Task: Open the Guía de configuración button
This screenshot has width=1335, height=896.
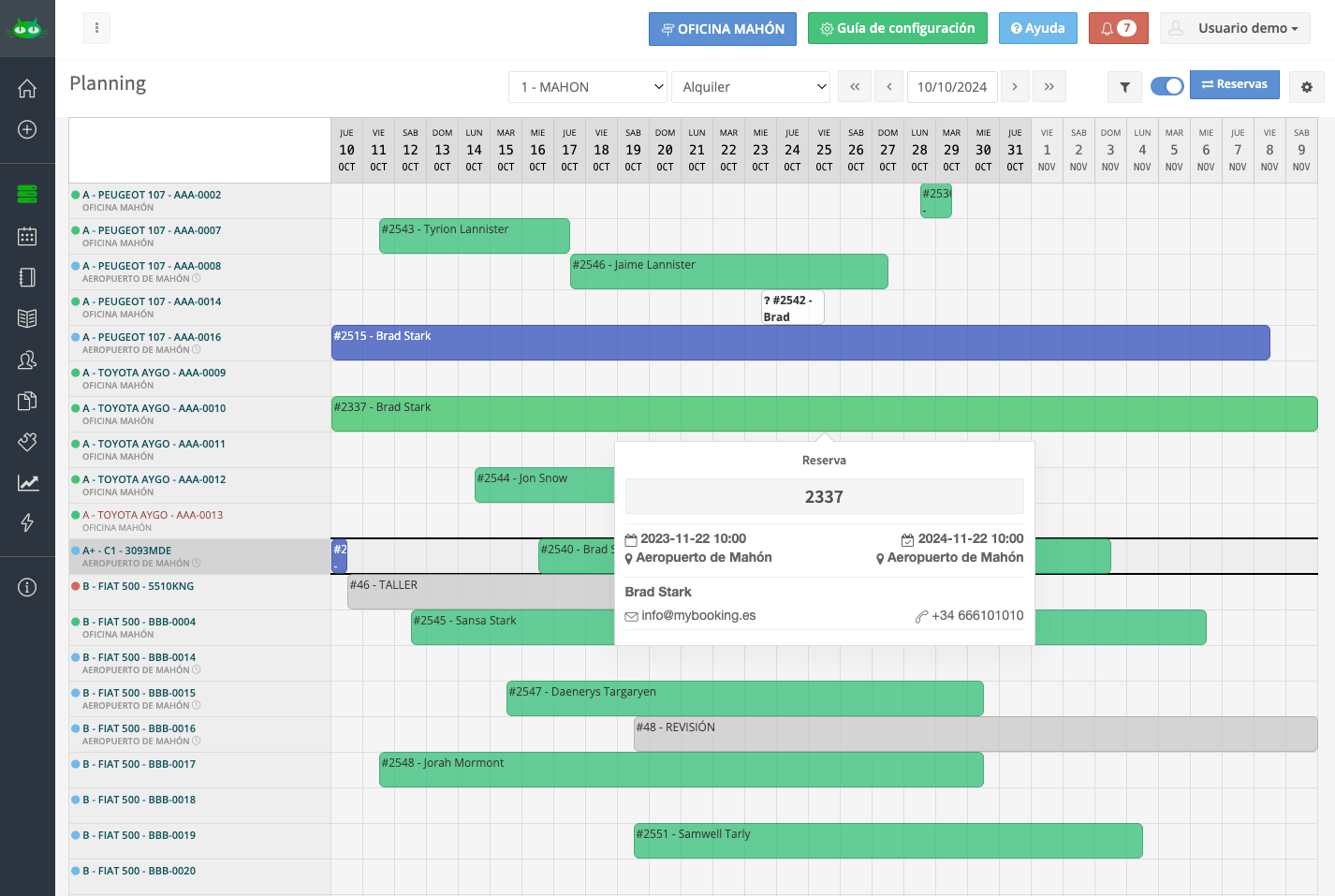Action: coord(898,28)
